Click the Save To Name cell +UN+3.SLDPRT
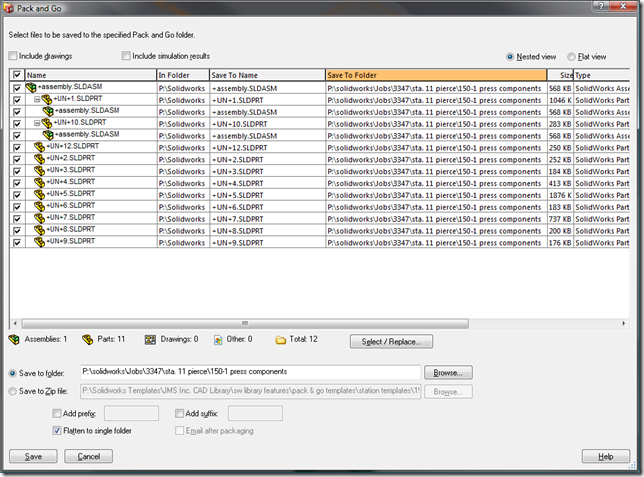This screenshot has width=644, height=477. pos(267,171)
